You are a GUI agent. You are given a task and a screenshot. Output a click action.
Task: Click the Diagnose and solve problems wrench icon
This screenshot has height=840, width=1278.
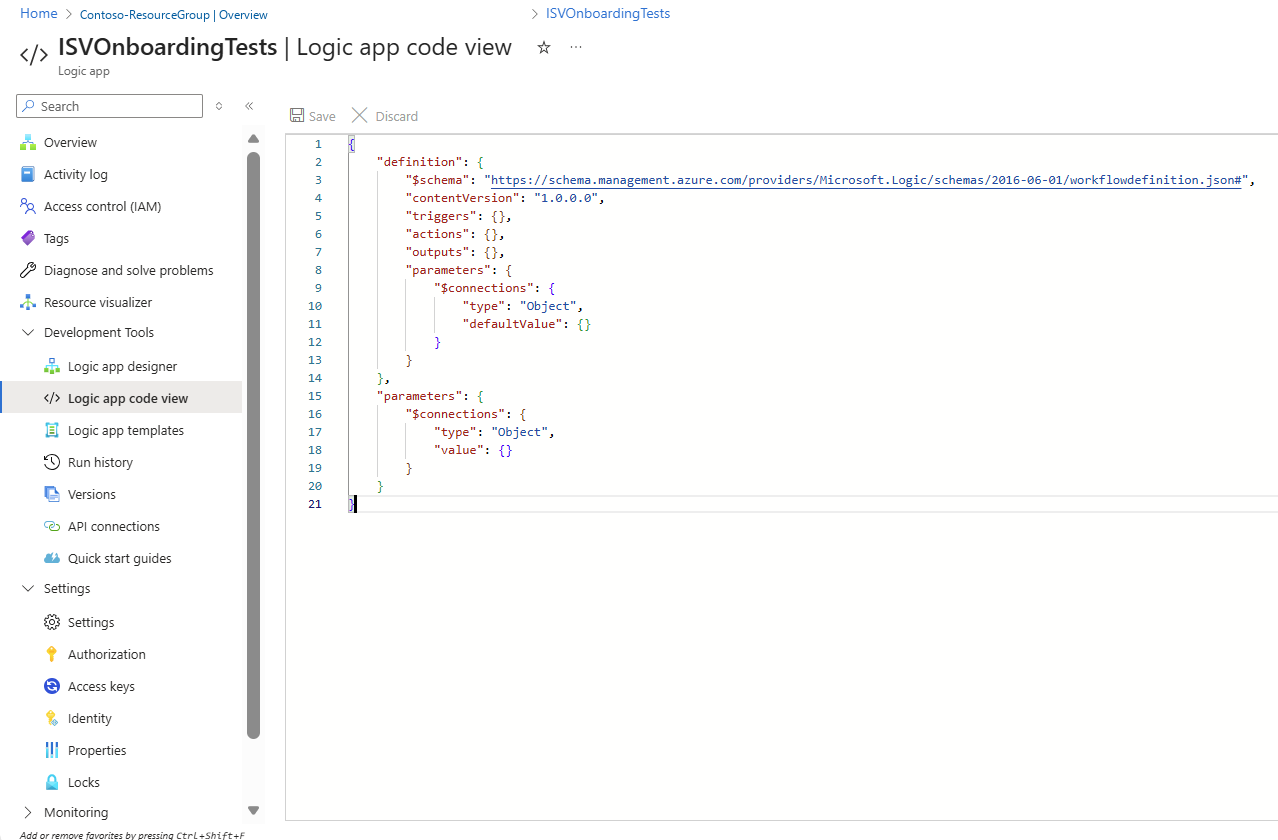[x=28, y=270]
